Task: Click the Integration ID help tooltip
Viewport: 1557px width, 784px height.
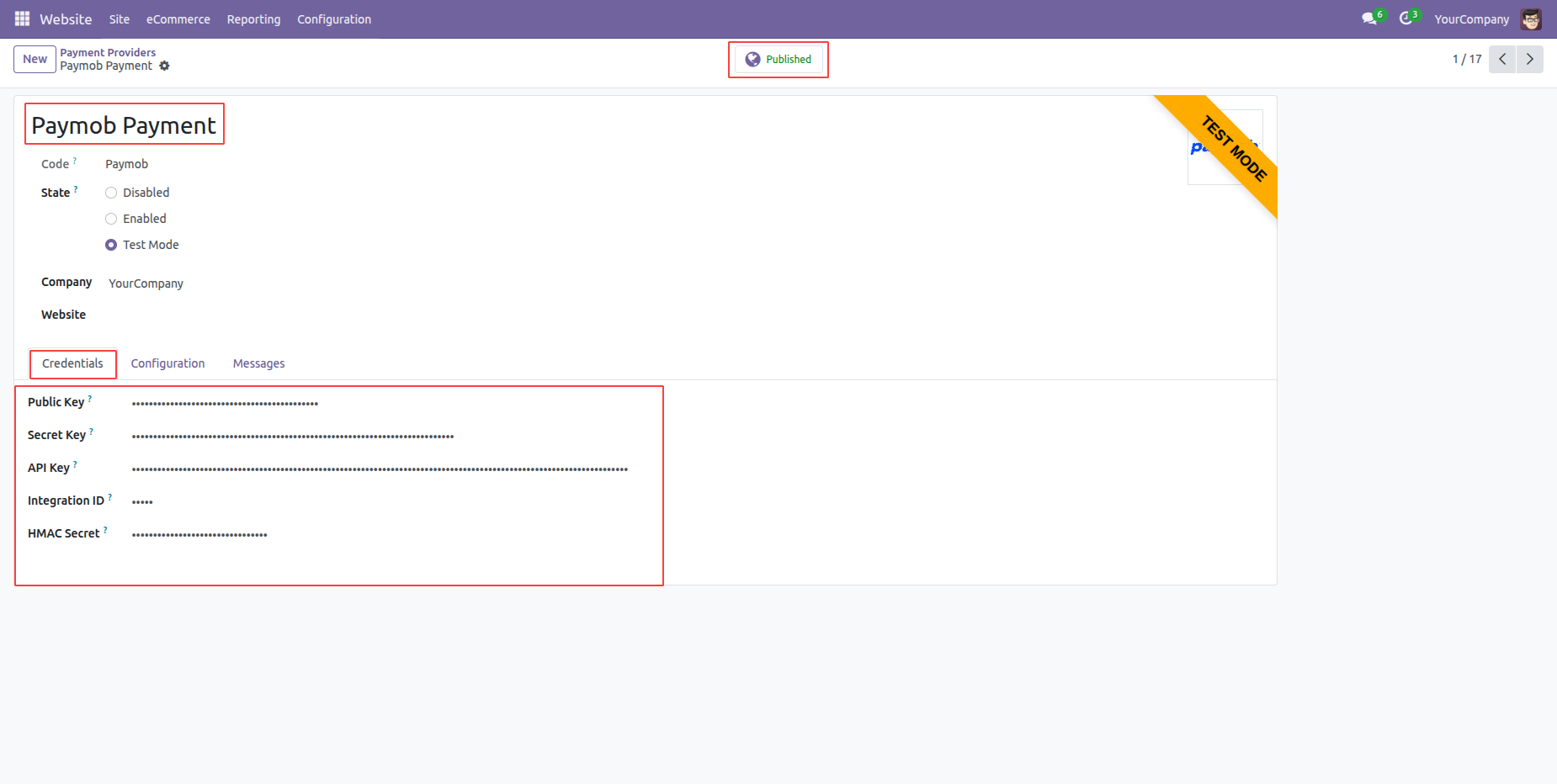Action: pos(109,497)
